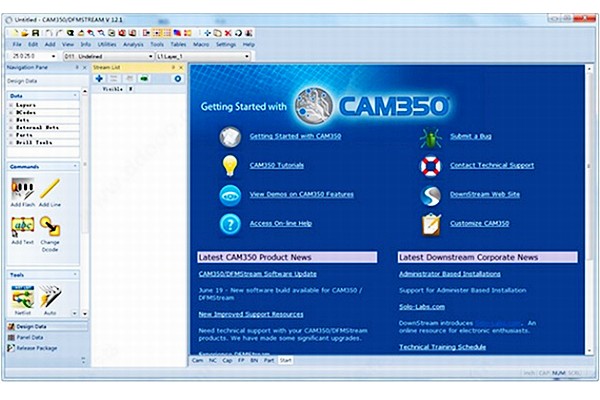Click the Netlist tool icon

(23, 297)
